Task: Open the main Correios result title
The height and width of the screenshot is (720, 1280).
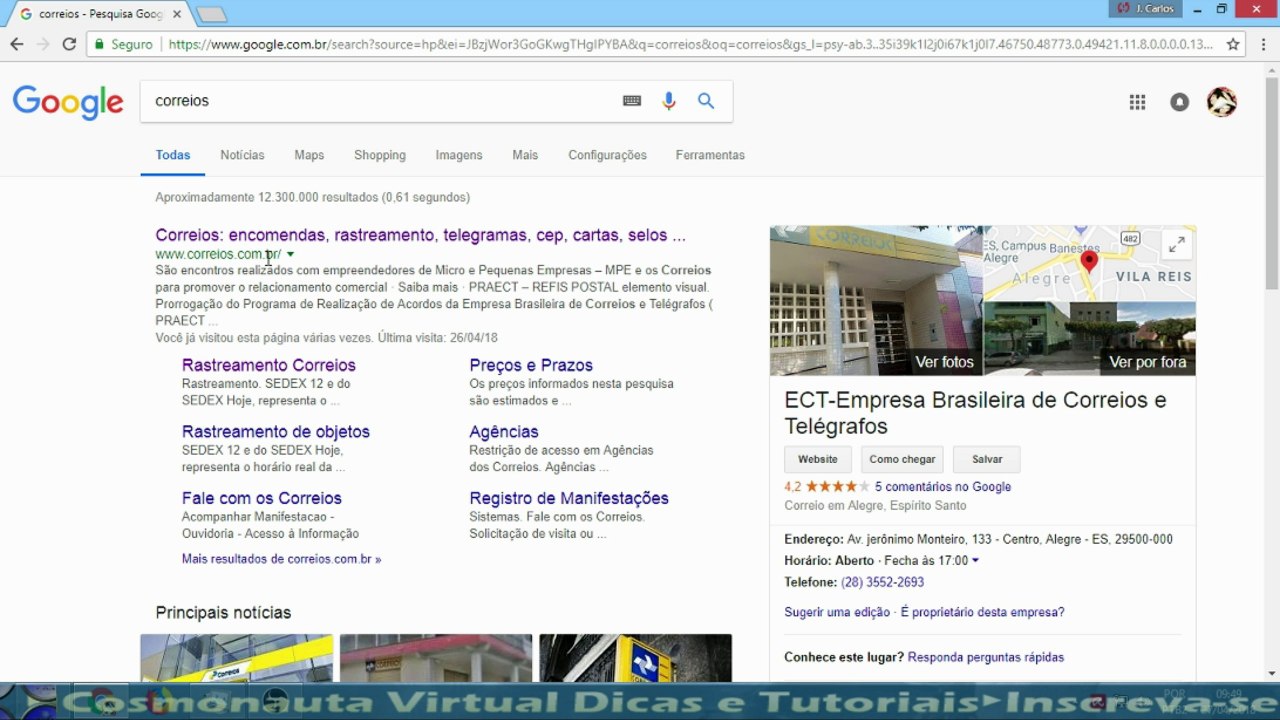Action: click(x=420, y=235)
